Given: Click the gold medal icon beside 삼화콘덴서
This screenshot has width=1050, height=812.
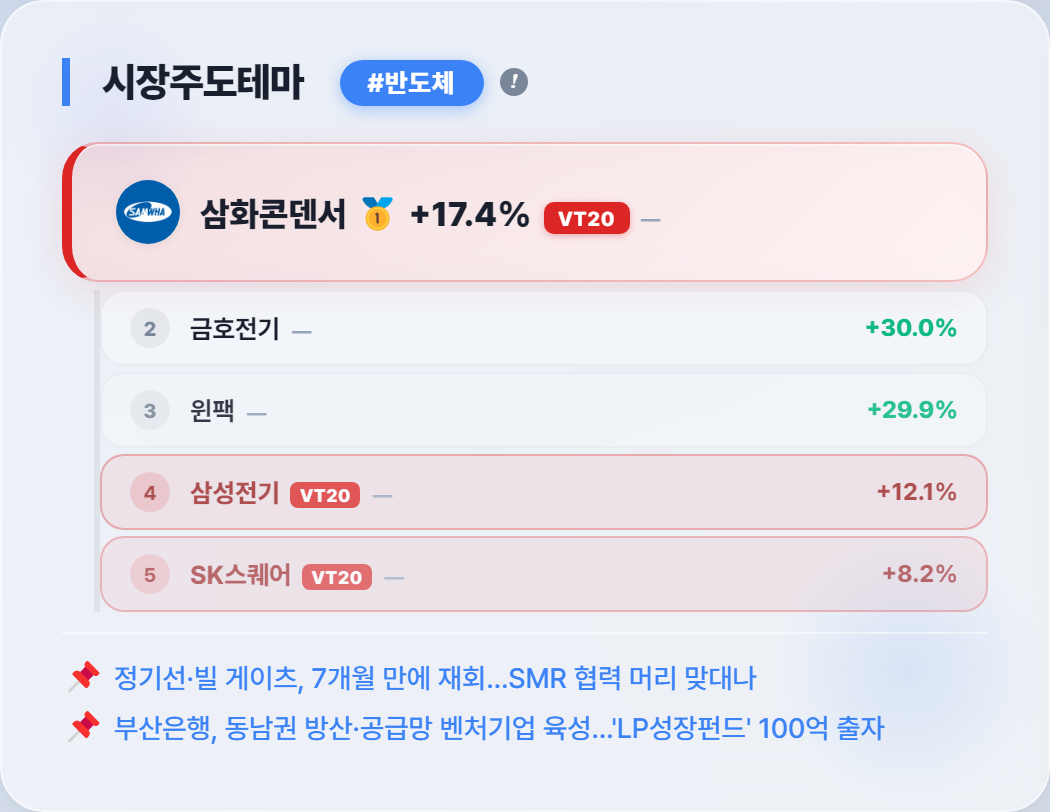Looking at the screenshot, I should [377, 214].
